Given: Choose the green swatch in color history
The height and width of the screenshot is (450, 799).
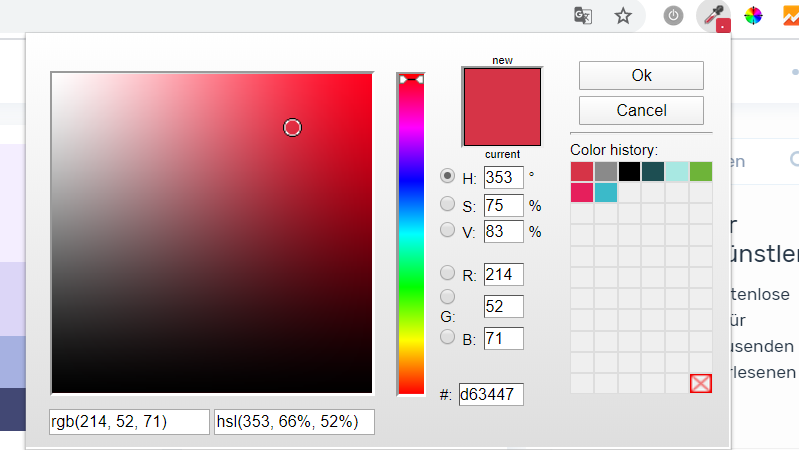Looking at the screenshot, I should [701, 171].
